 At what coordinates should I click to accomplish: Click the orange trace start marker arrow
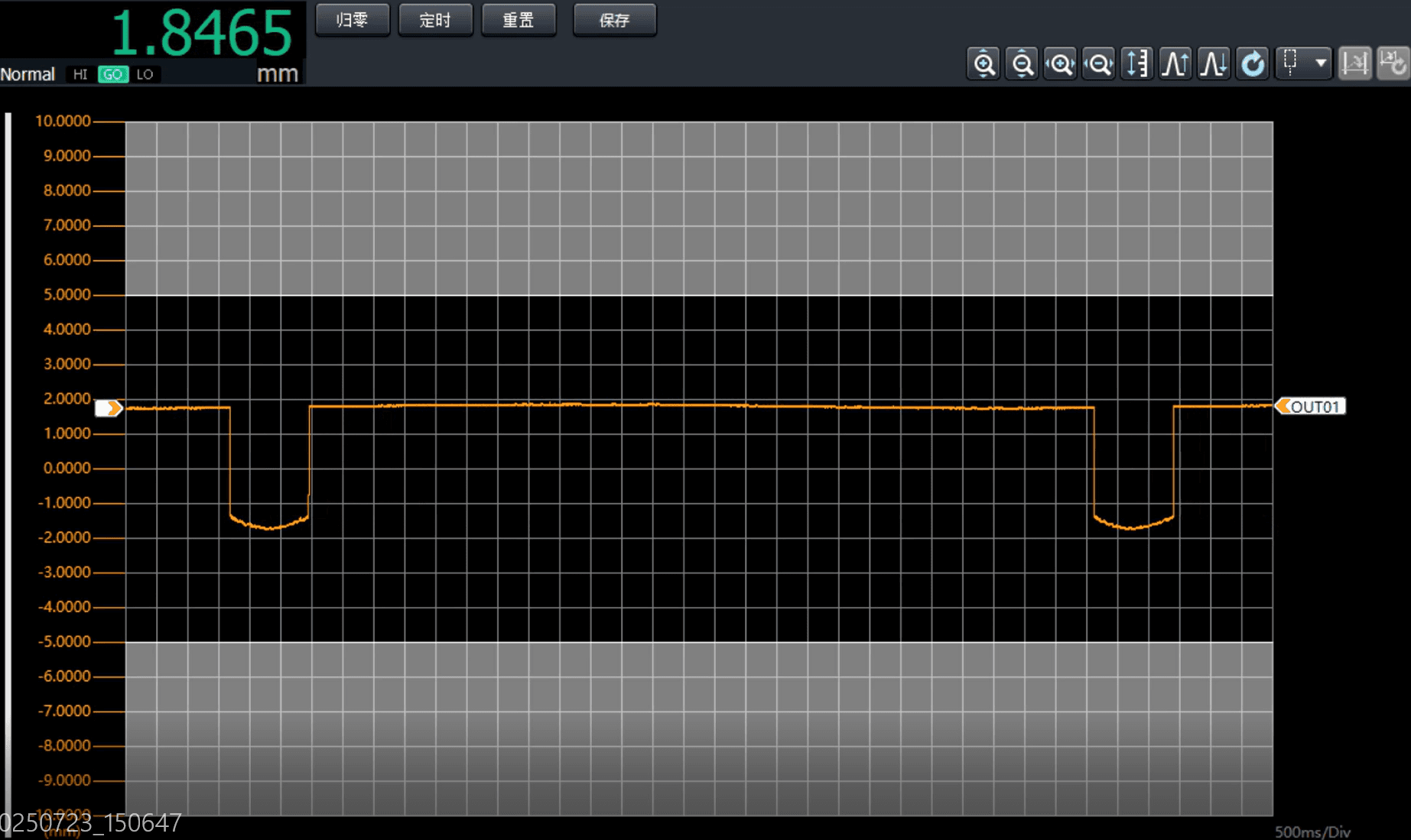pyautogui.click(x=109, y=407)
